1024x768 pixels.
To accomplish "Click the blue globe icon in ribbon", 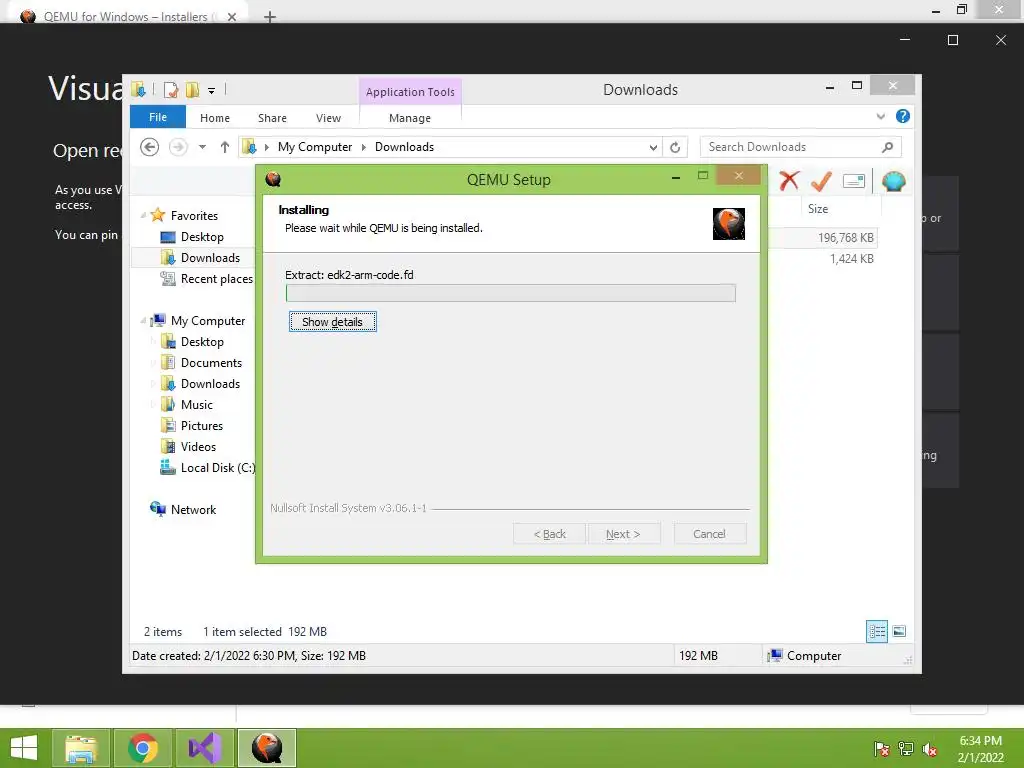I will pyautogui.click(x=893, y=181).
